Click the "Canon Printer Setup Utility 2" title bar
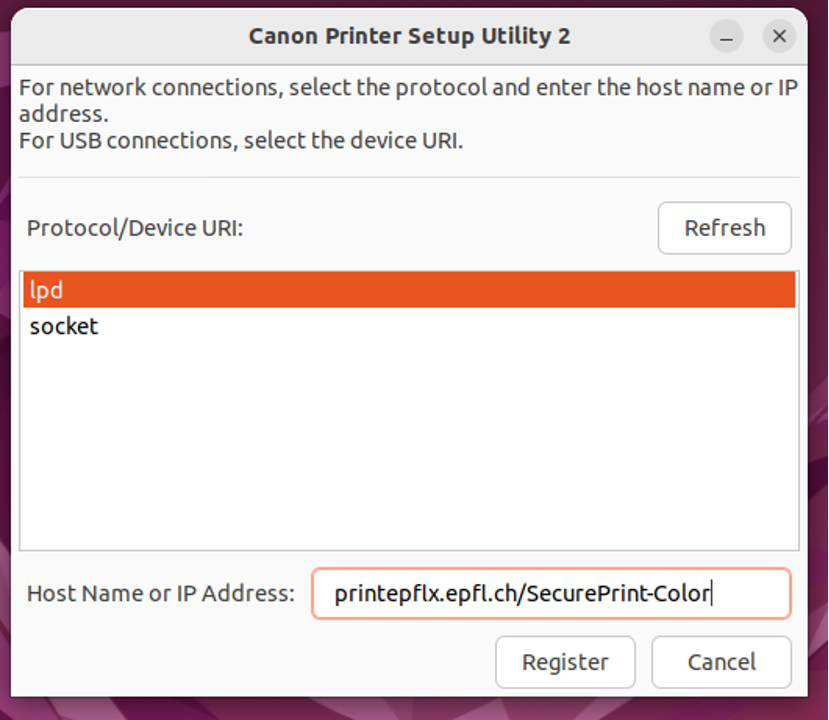The width and height of the screenshot is (829, 720). [409, 37]
